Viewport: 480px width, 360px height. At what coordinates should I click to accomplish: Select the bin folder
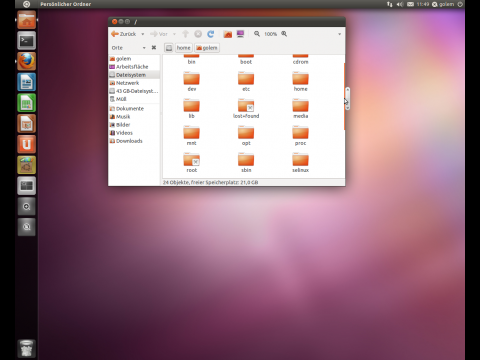pyautogui.click(x=191, y=60)
